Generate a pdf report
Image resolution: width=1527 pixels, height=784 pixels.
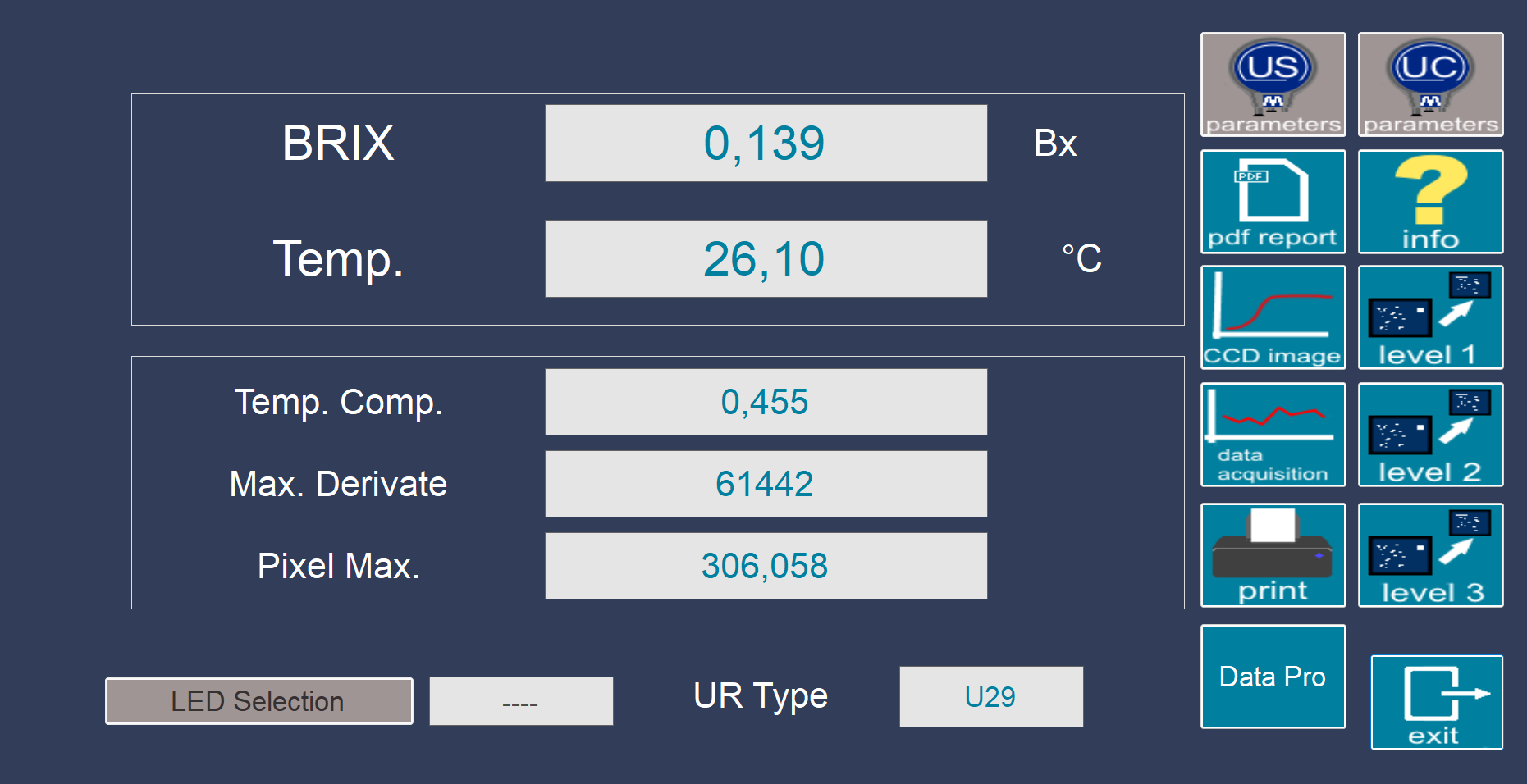tap(1273, 202)
